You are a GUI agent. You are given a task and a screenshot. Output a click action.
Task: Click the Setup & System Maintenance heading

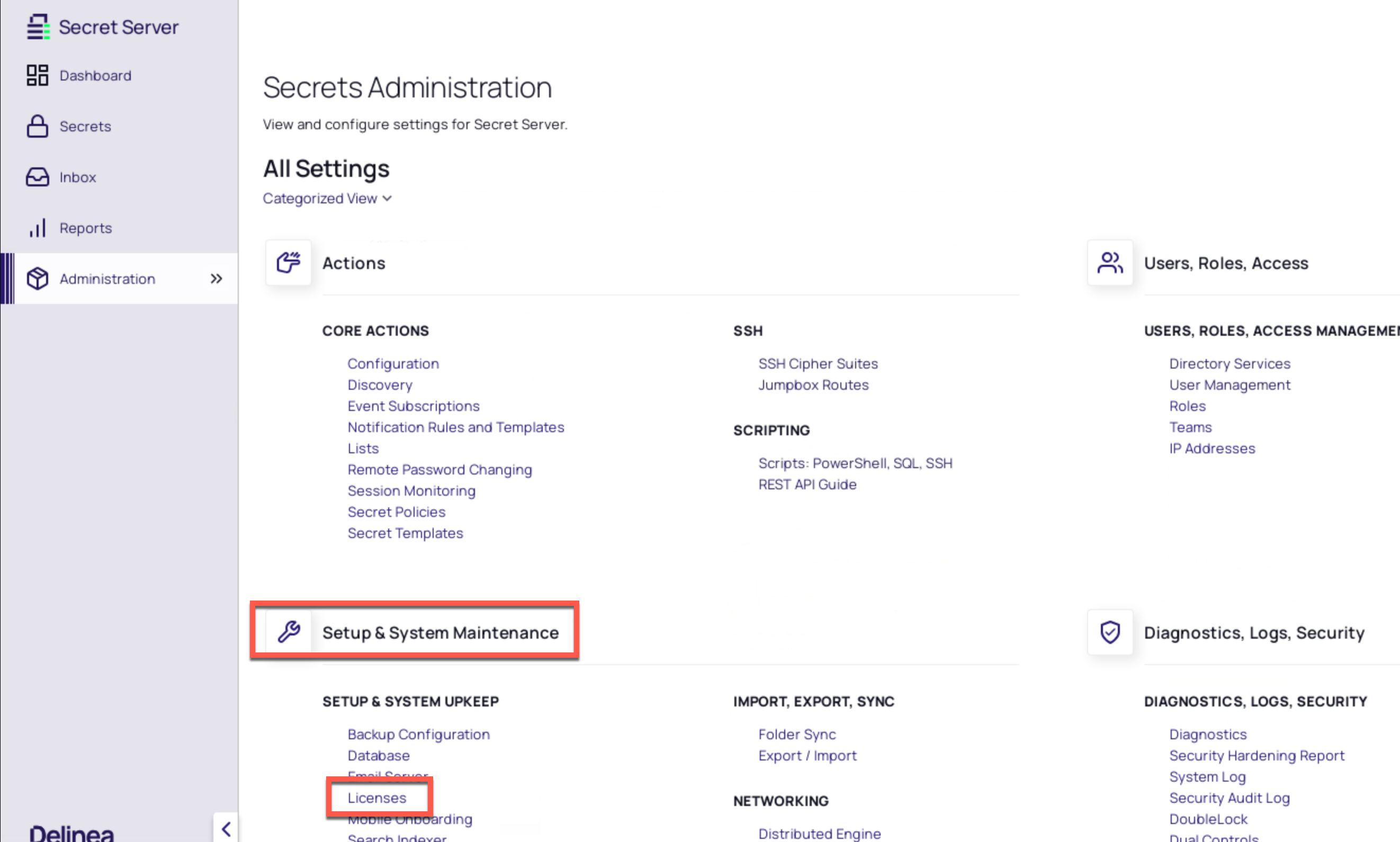(440, 632)
